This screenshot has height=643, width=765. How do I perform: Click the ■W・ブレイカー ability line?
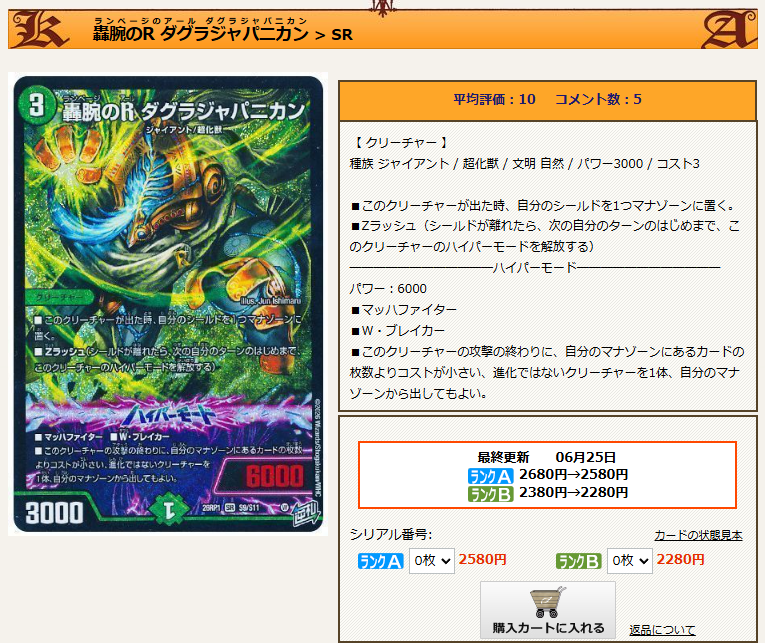click(398, 331)
